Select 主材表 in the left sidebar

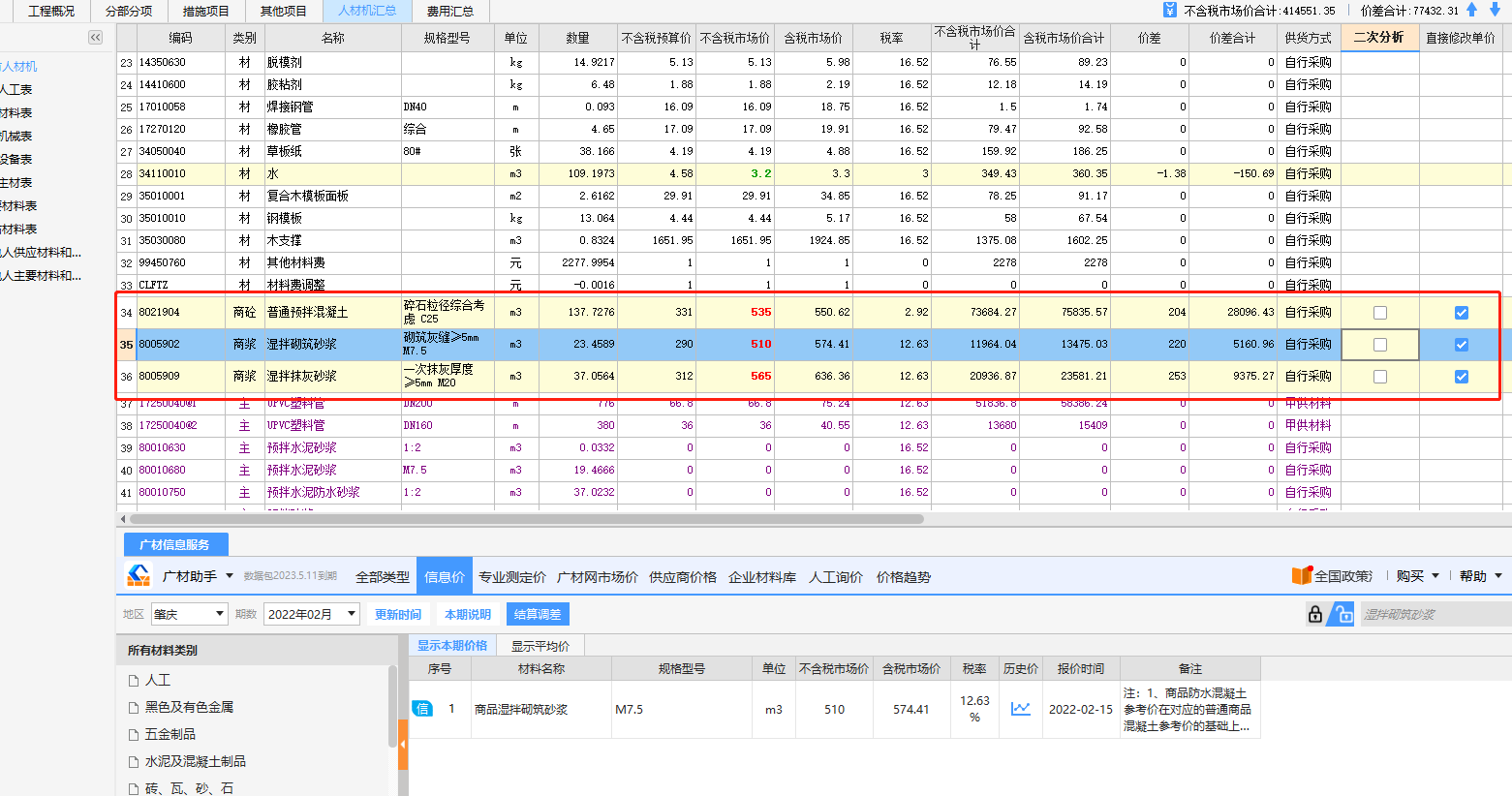16,182
